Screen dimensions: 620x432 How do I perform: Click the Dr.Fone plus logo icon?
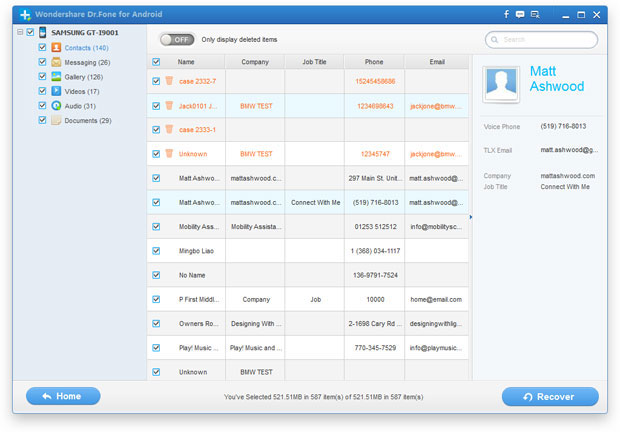tap(25, 15)
